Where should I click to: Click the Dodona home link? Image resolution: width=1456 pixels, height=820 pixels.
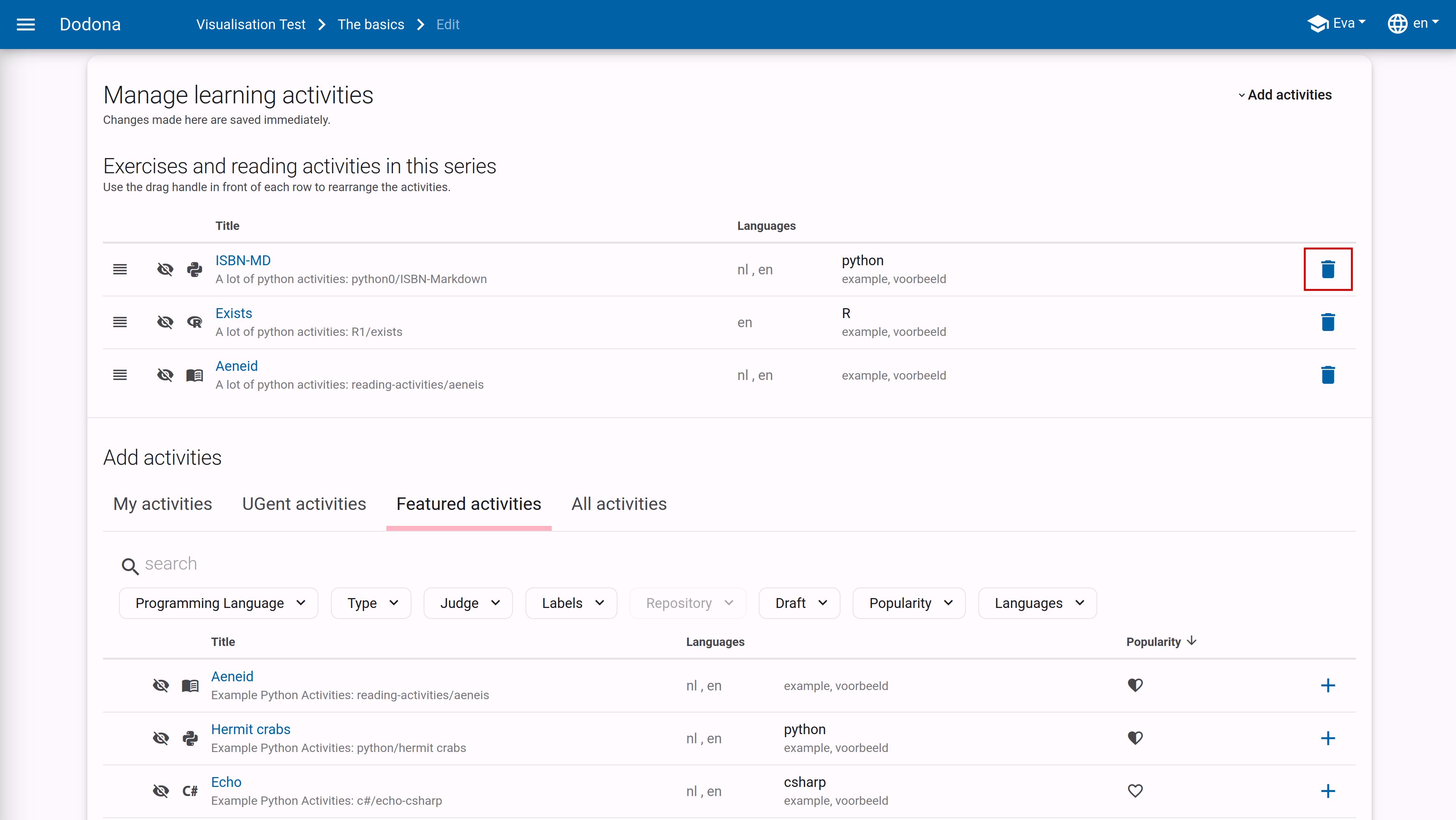[90, 24]
